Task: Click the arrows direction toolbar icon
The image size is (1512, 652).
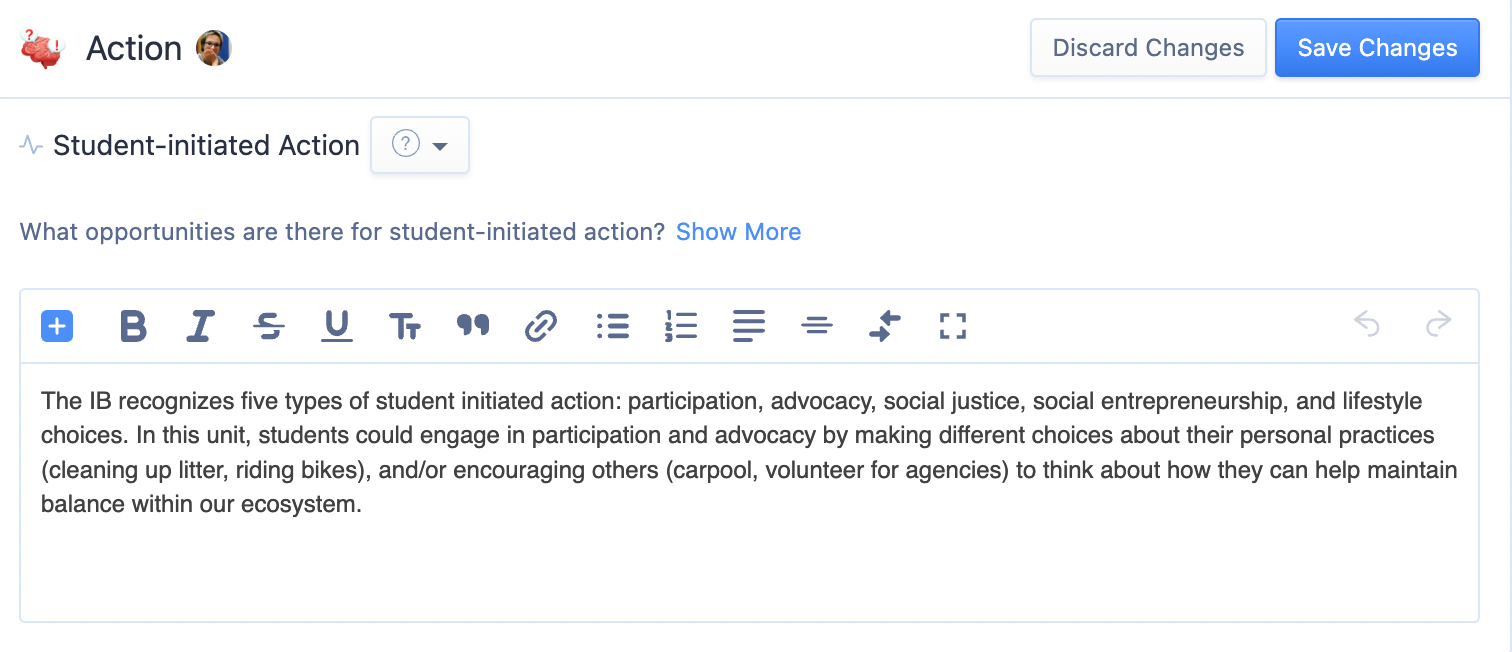Action: coord(885,326)
